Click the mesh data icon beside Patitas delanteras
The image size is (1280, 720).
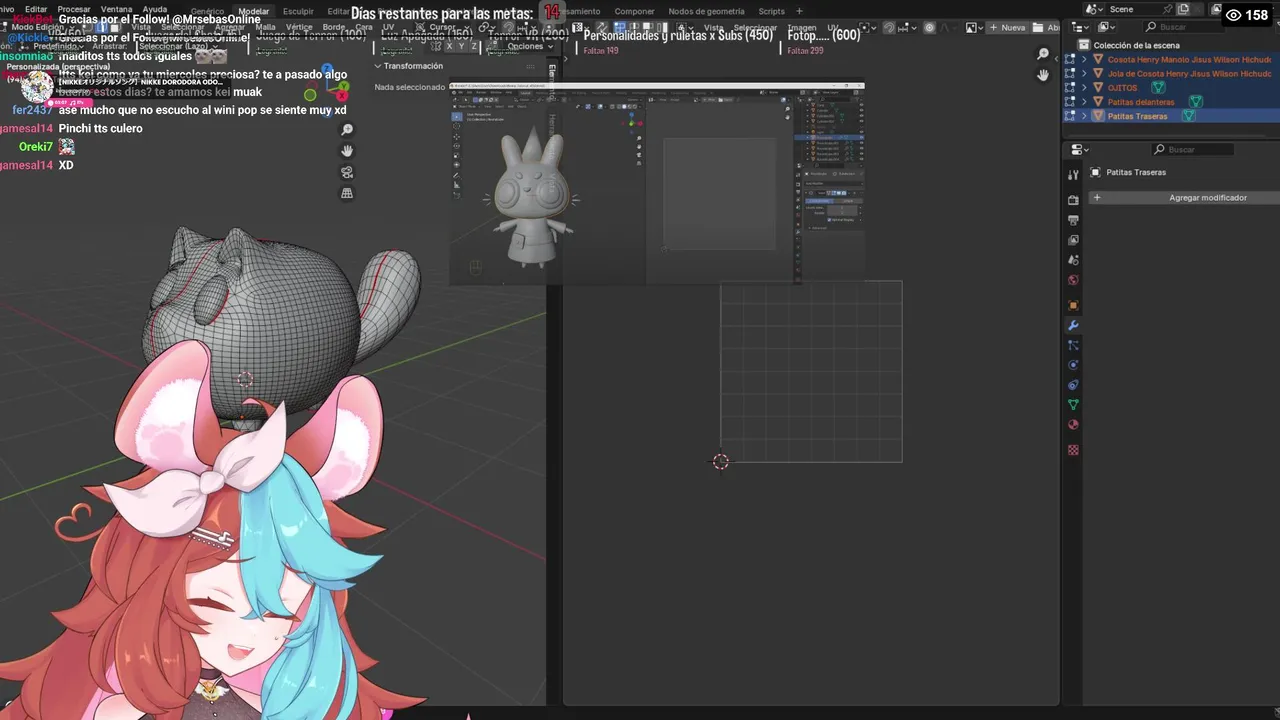tap(1195, 102)
